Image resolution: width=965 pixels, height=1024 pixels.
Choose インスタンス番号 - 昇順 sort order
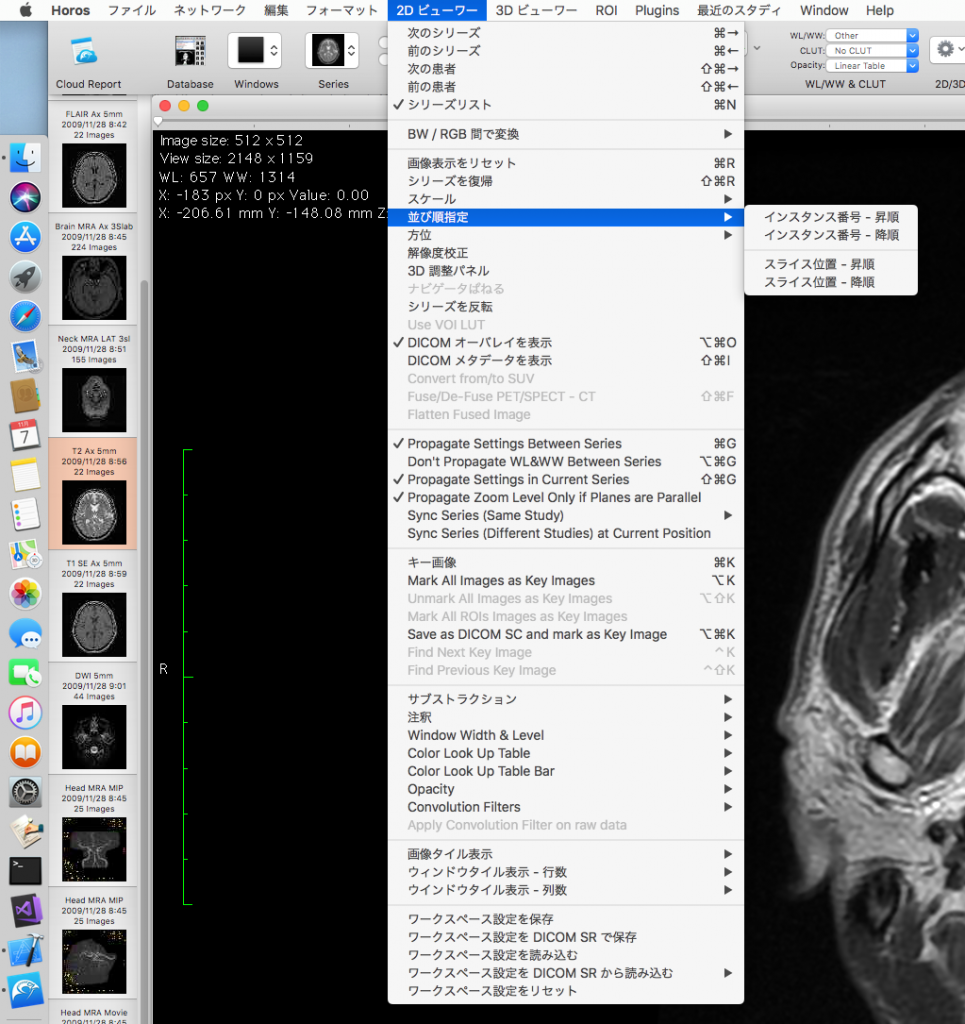(x=831, y=217)
